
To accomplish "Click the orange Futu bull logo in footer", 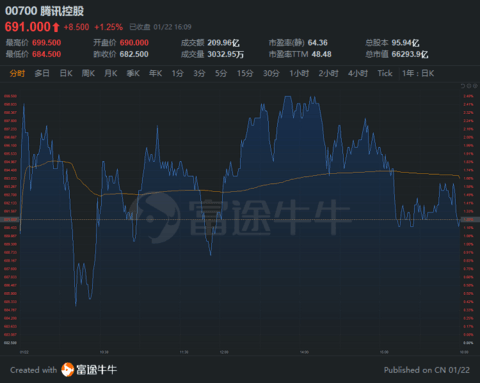I will 67,370.
